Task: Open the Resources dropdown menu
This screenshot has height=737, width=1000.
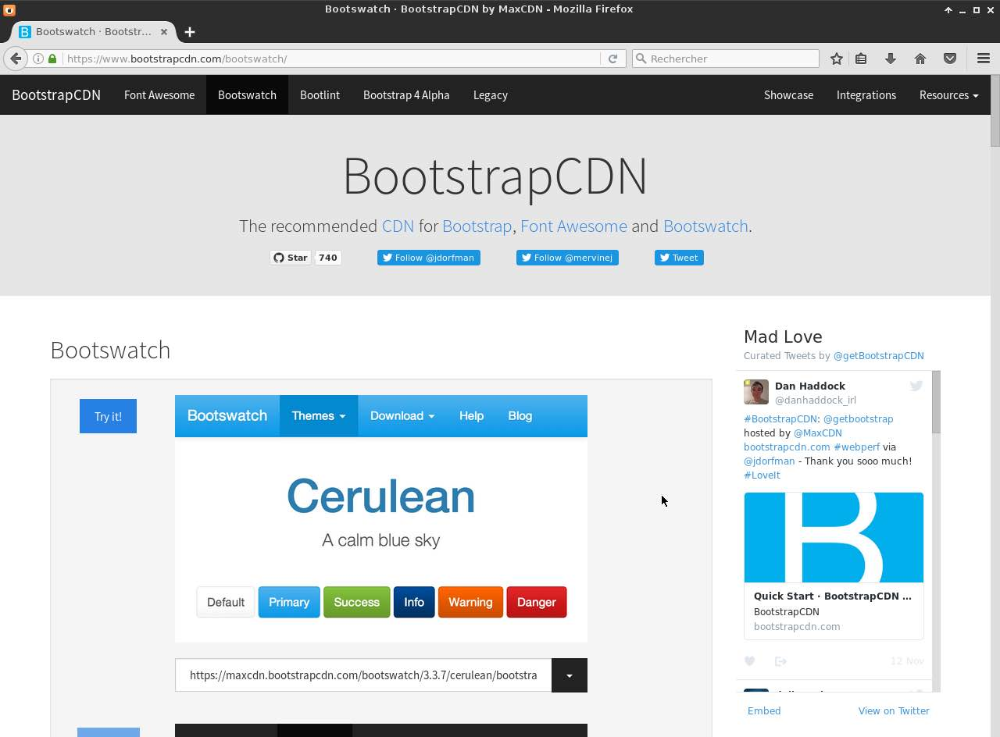Action: (947, 95)
